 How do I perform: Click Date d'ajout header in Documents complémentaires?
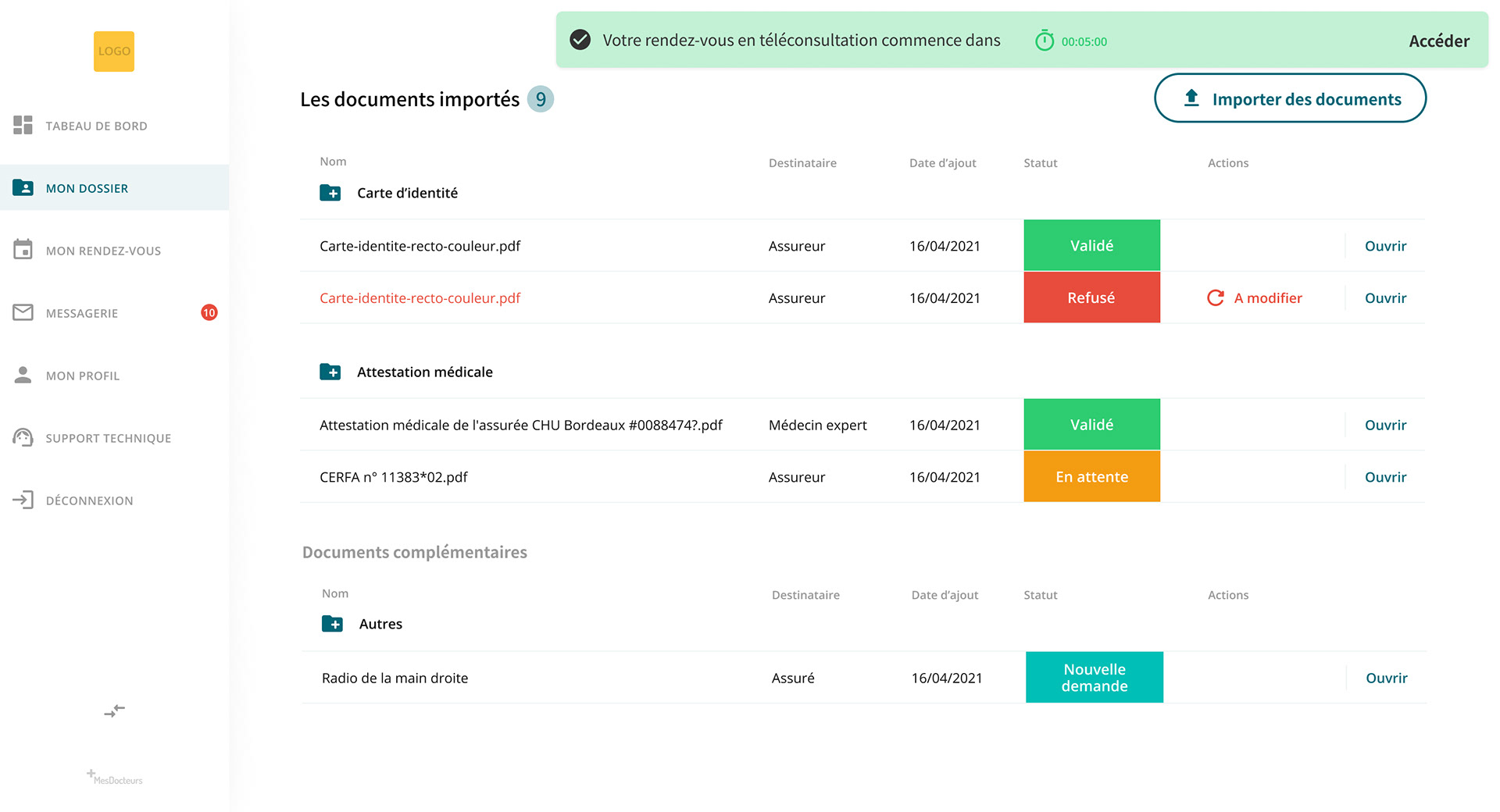(x=945, y=595)
